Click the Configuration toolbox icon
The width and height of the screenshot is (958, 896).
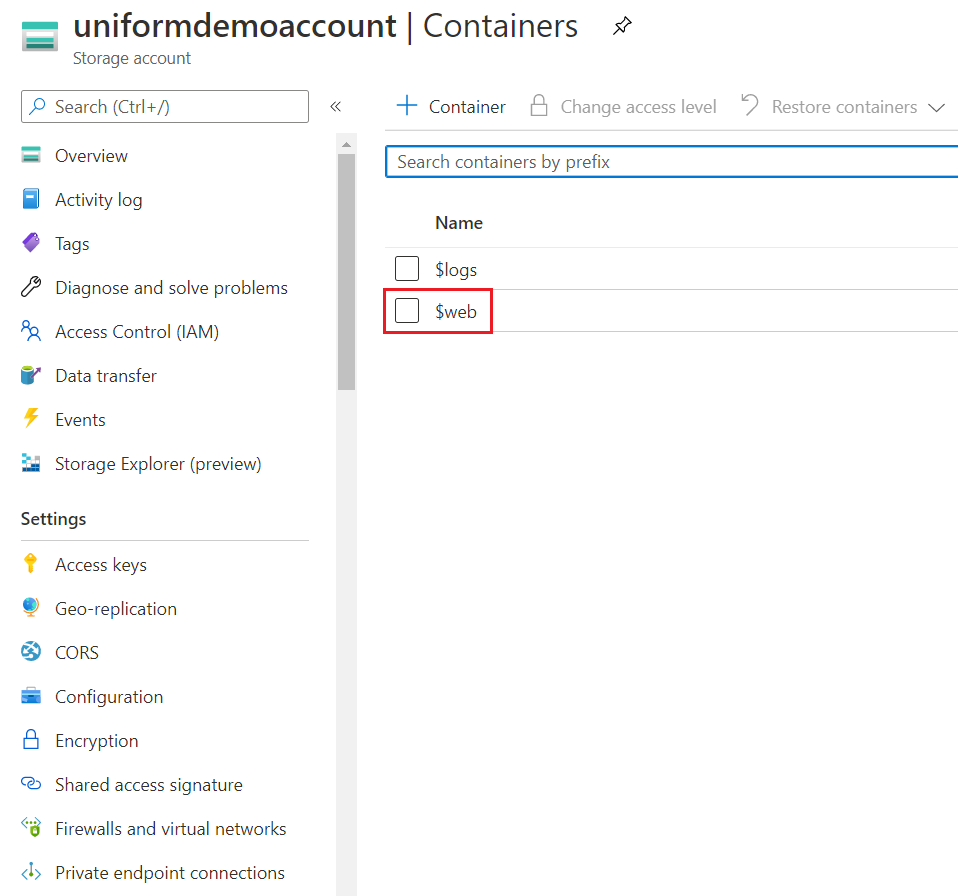point(31,696)
